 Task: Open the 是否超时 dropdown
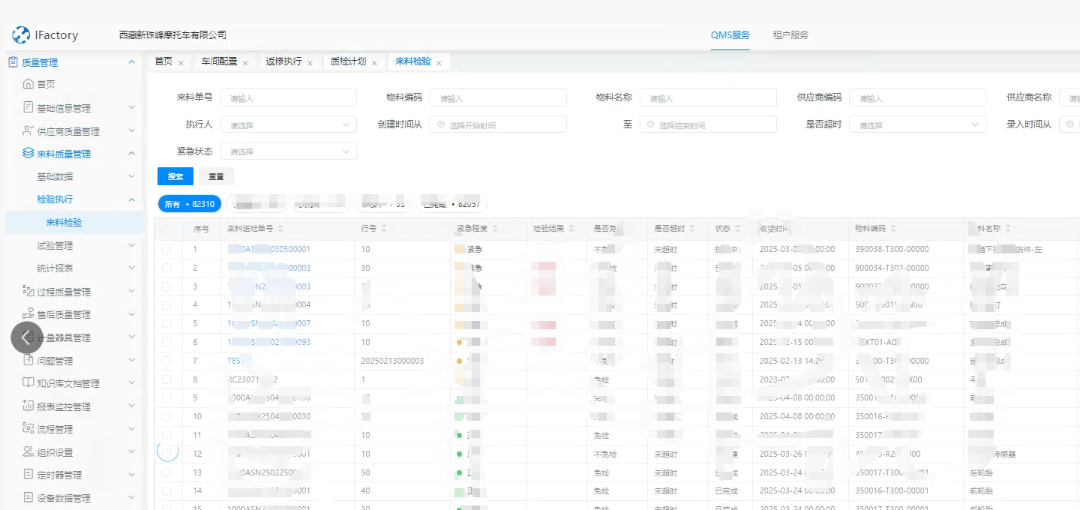917,125
